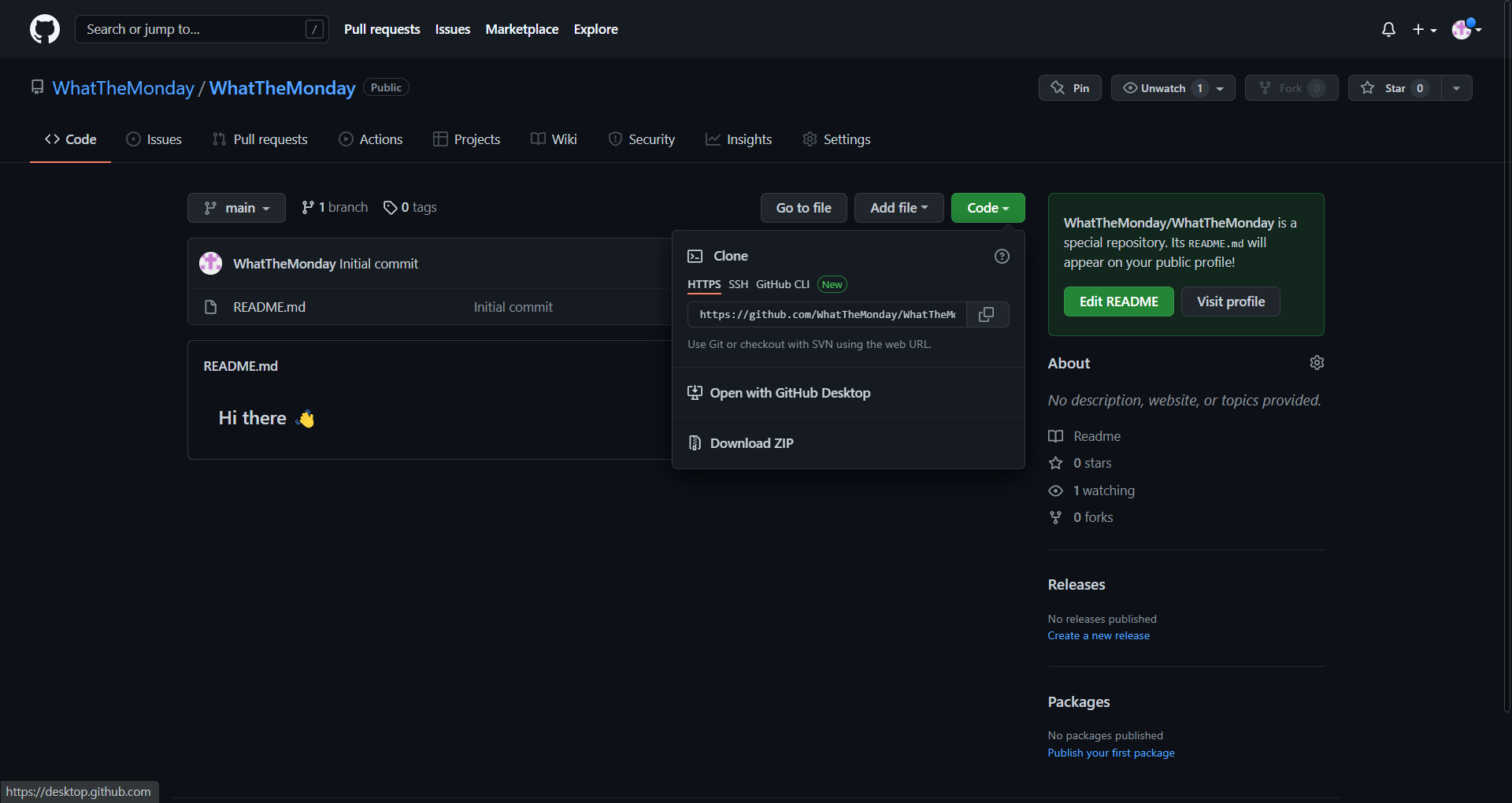Viewport: 1512px width, 803px height.
Task: Open Pull requests in top navigation
Action: pos(382,29)
